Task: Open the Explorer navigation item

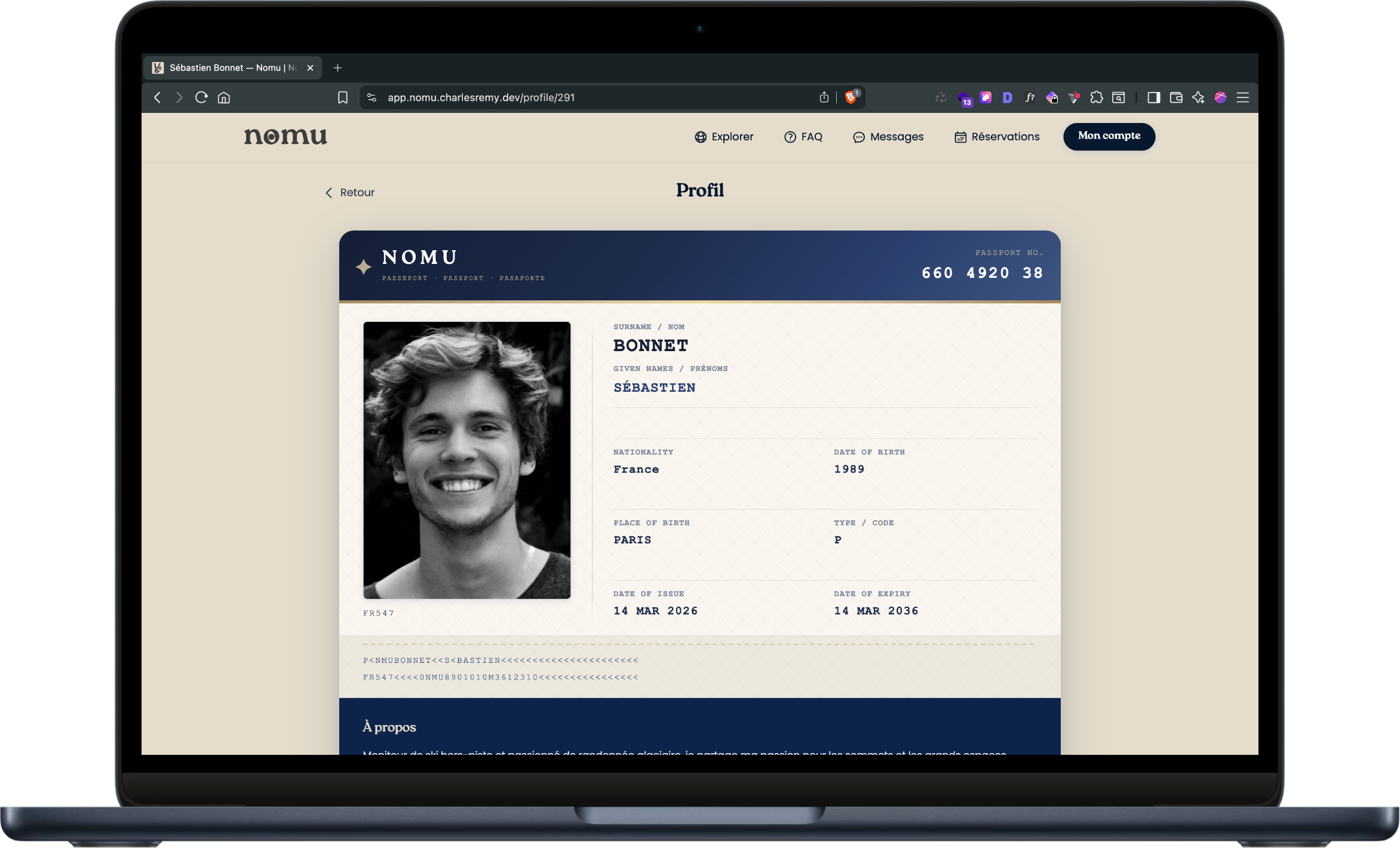Action: (724, 137)
